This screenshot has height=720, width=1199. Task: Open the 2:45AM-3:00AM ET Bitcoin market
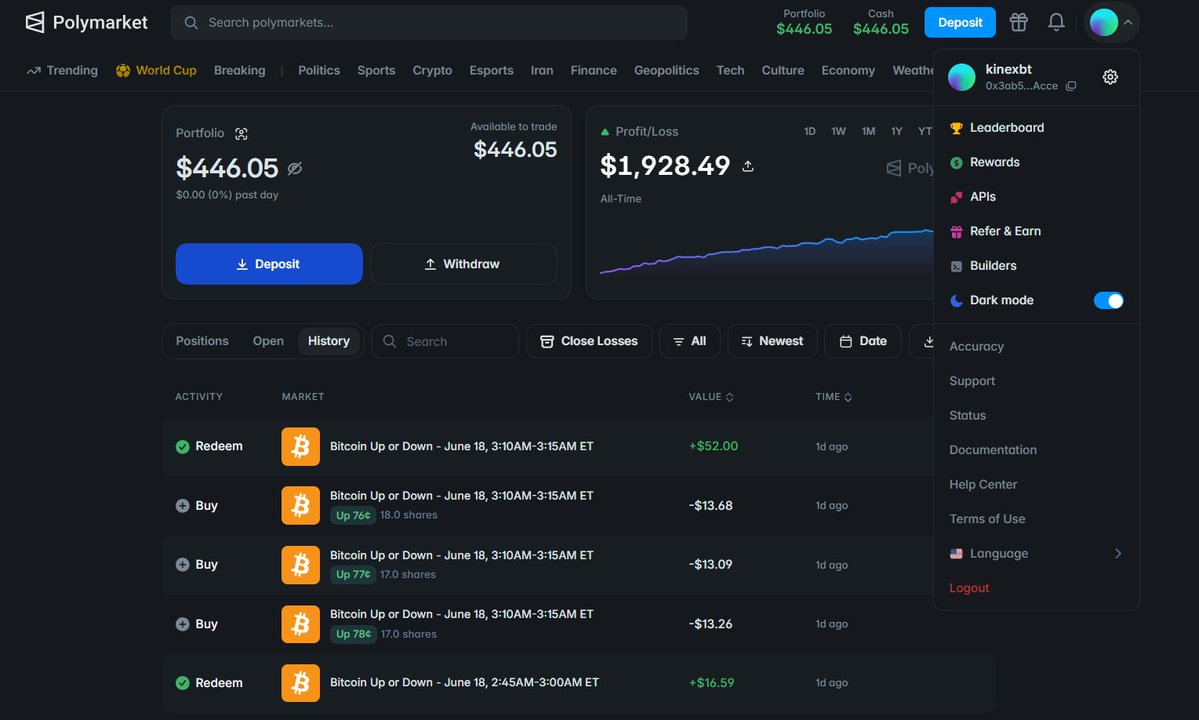[464, 683]
